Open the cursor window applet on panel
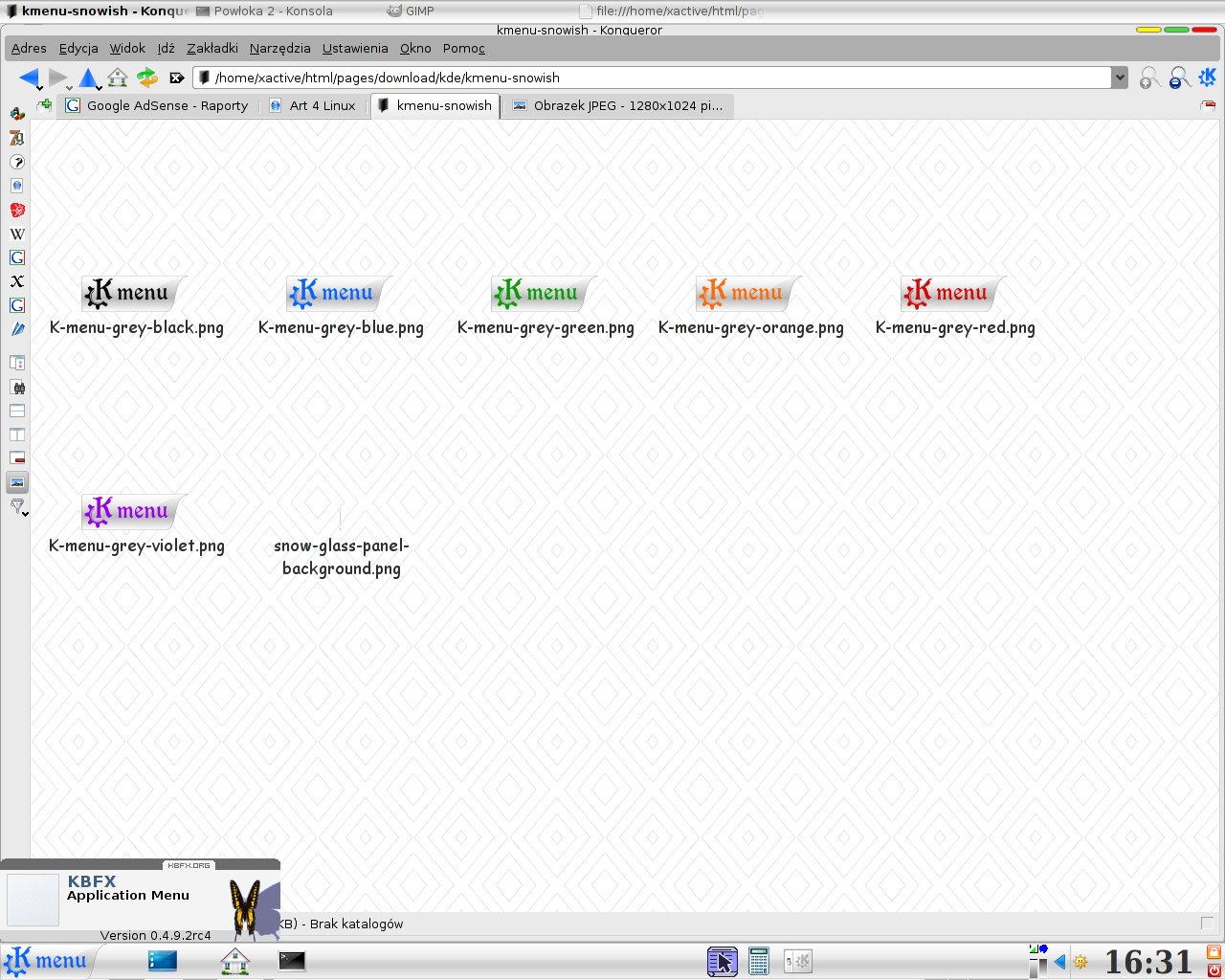Viewport: 1225px width, 980px height. [x=723, y=961]
